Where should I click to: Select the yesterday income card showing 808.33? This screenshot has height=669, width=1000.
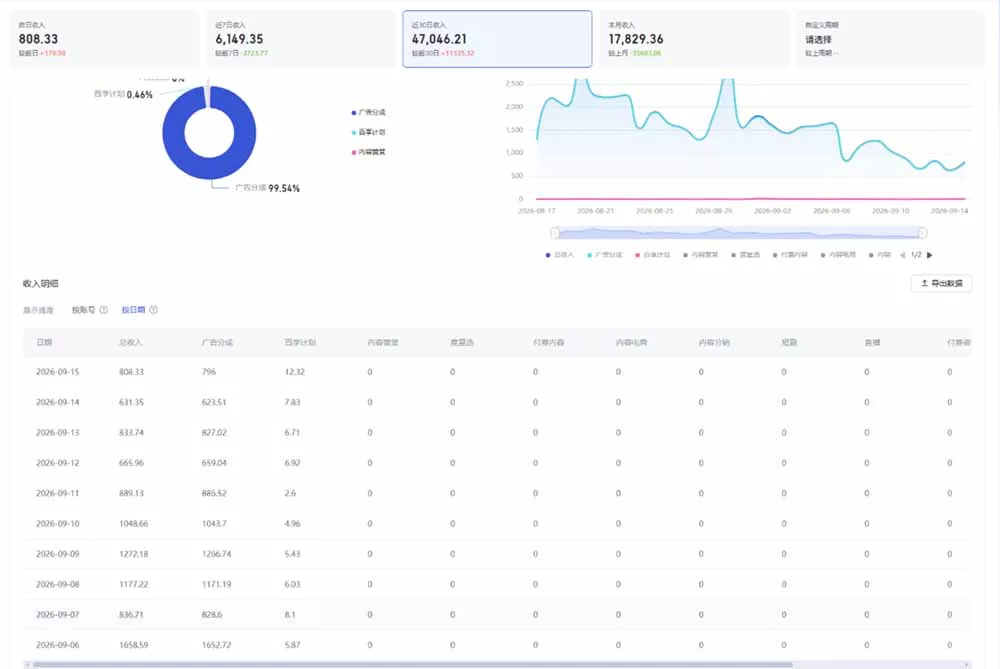(104, 39)
